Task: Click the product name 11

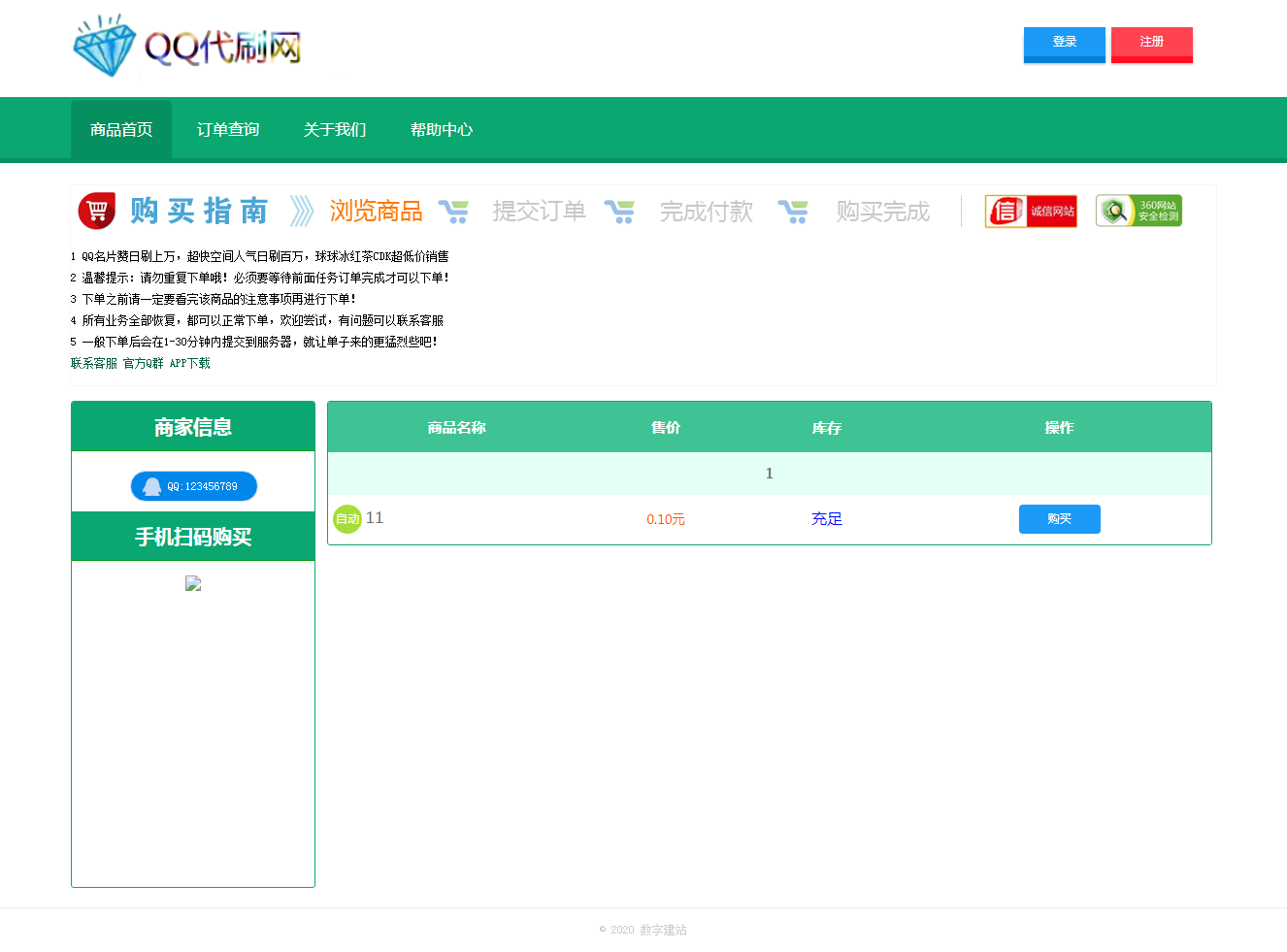Action: [375, 518]
